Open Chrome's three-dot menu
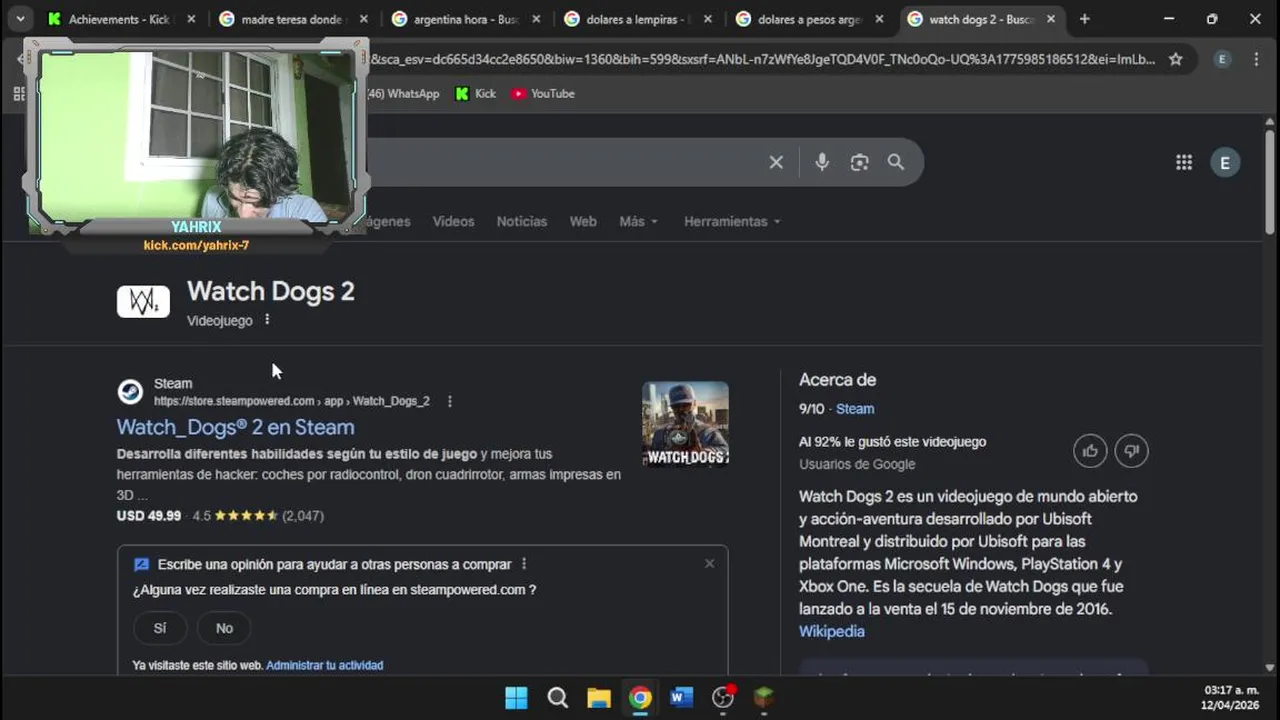Screen dimensions: 1280x720 click(1256, 59)
